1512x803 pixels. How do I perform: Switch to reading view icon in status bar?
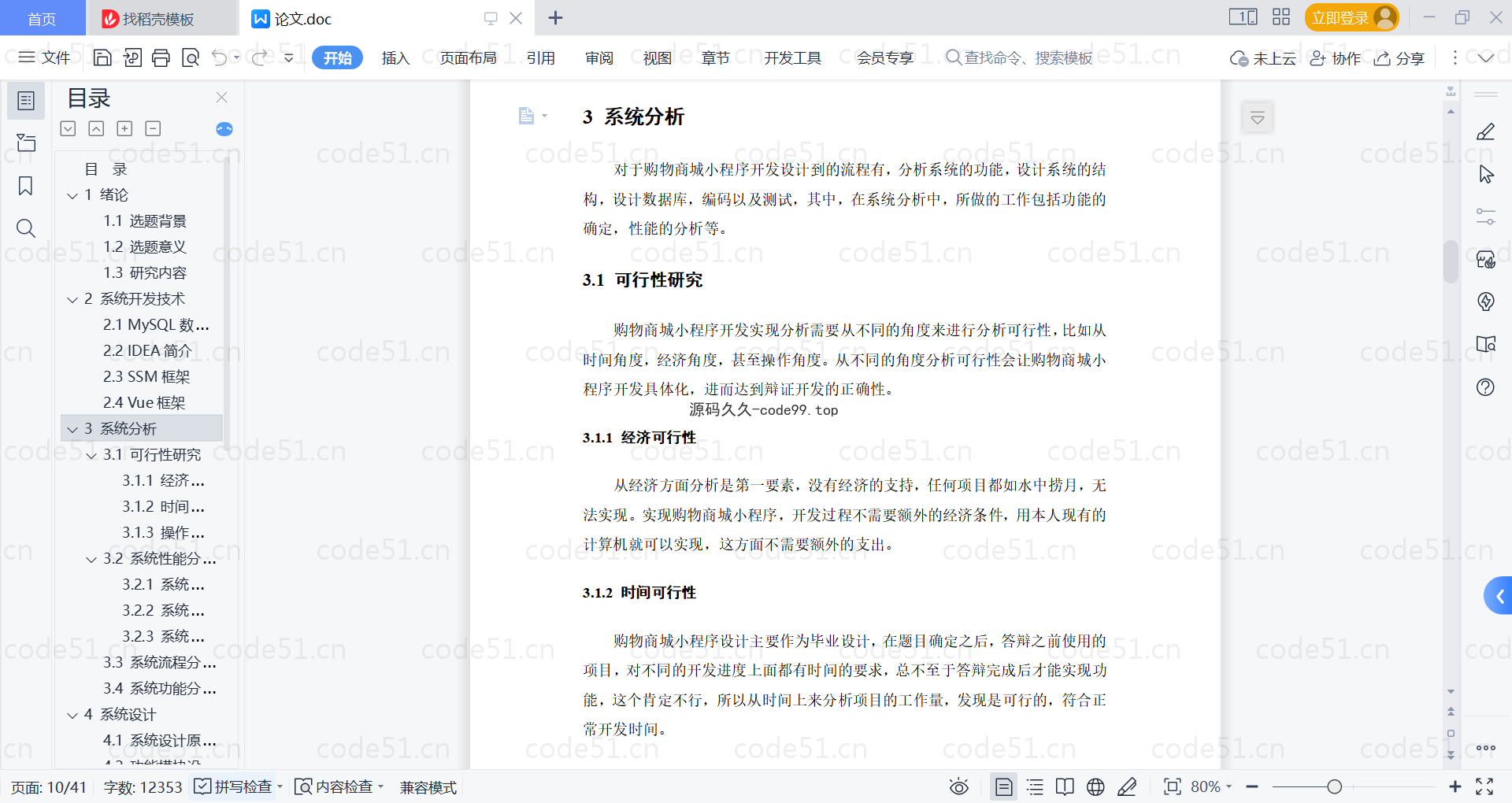[1065, 786]
